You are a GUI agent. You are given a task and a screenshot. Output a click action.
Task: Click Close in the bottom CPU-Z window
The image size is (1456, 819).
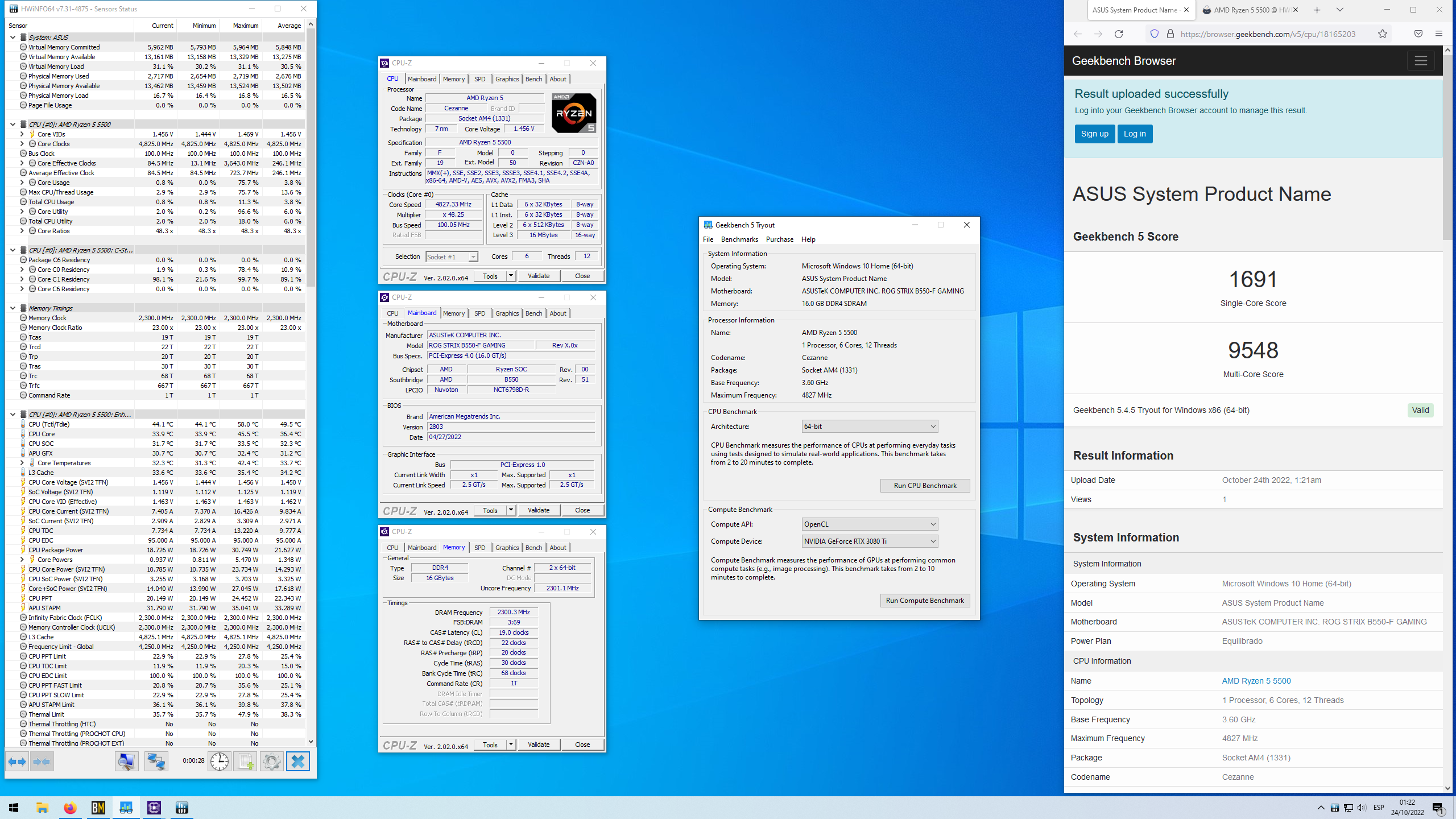(582, 744)
